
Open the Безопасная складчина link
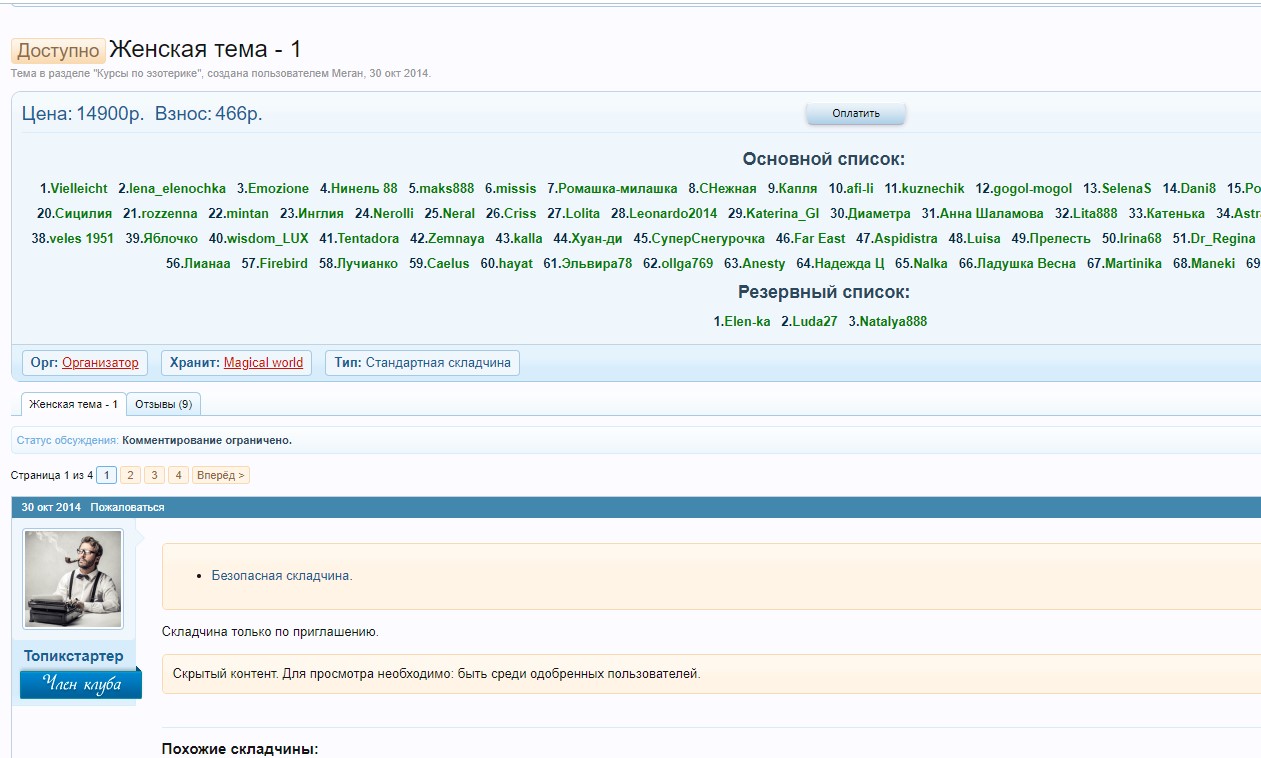pyautogui.click(x=282, y=576)
